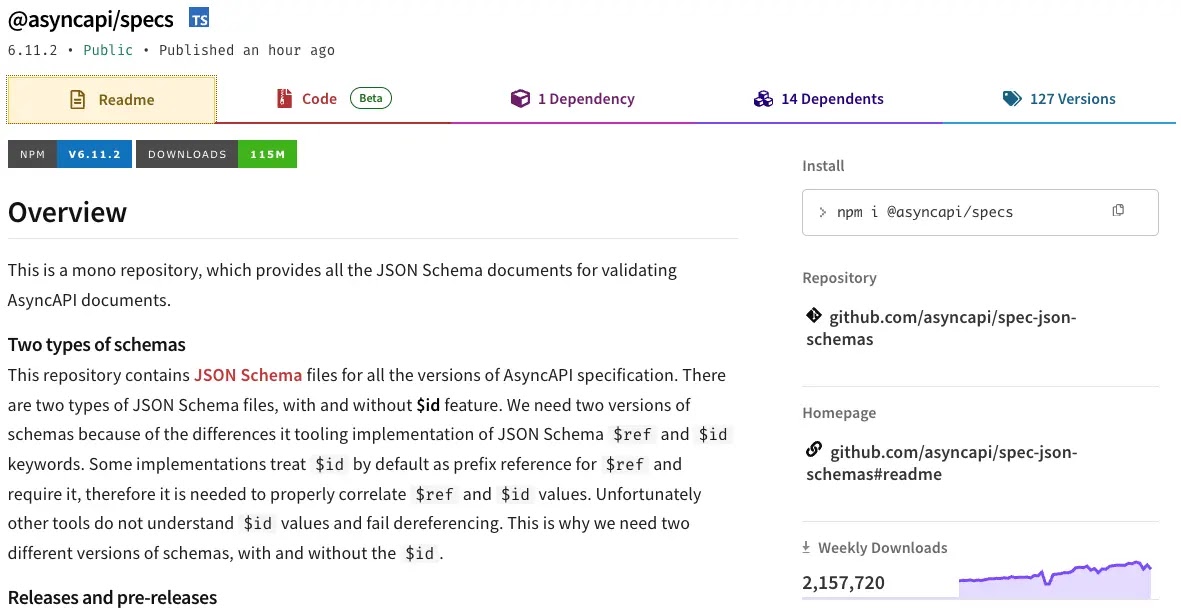
Task: Open the JSON Schema link
Action: [x=248, y=375]
